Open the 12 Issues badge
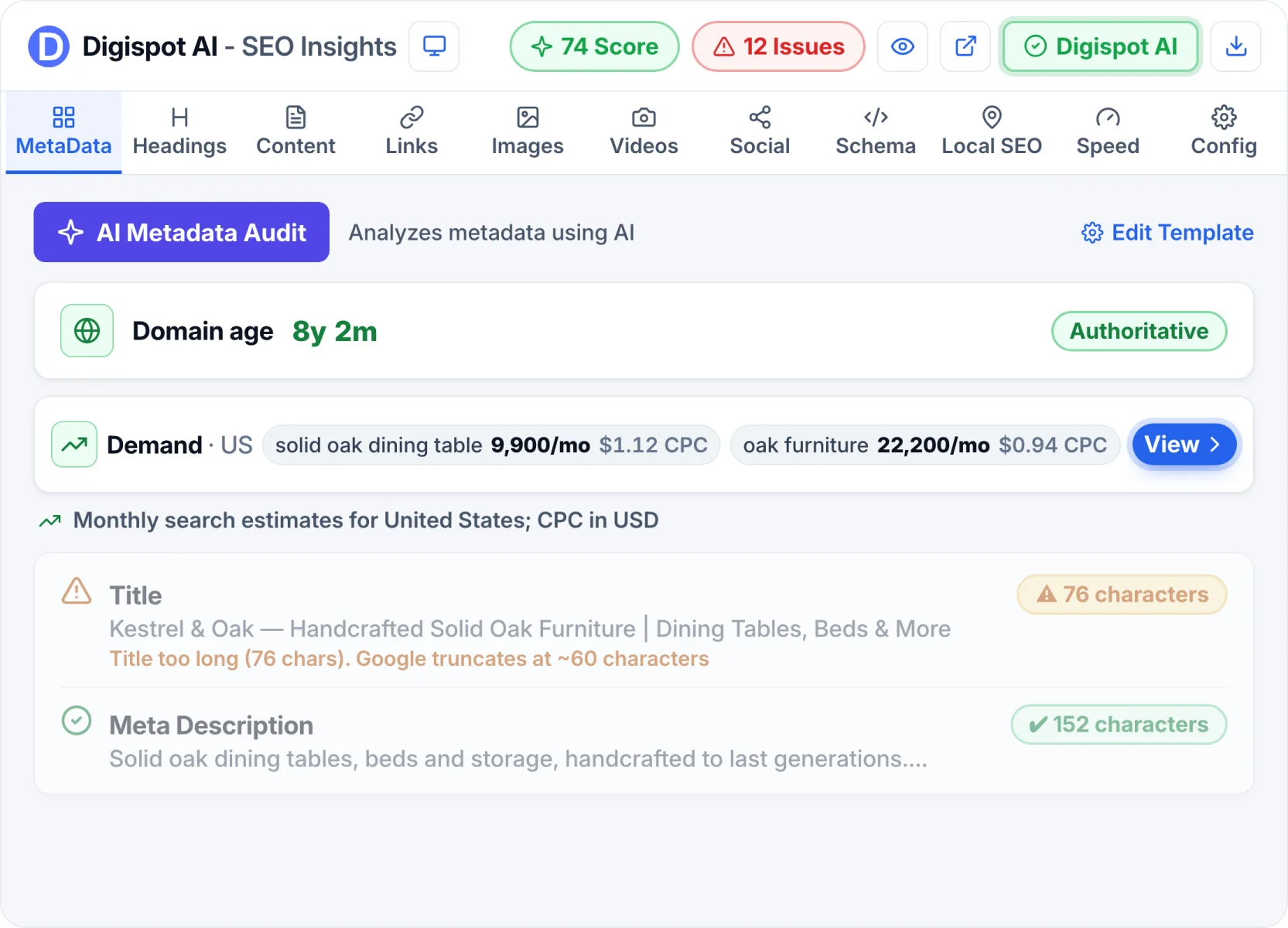 778,46
